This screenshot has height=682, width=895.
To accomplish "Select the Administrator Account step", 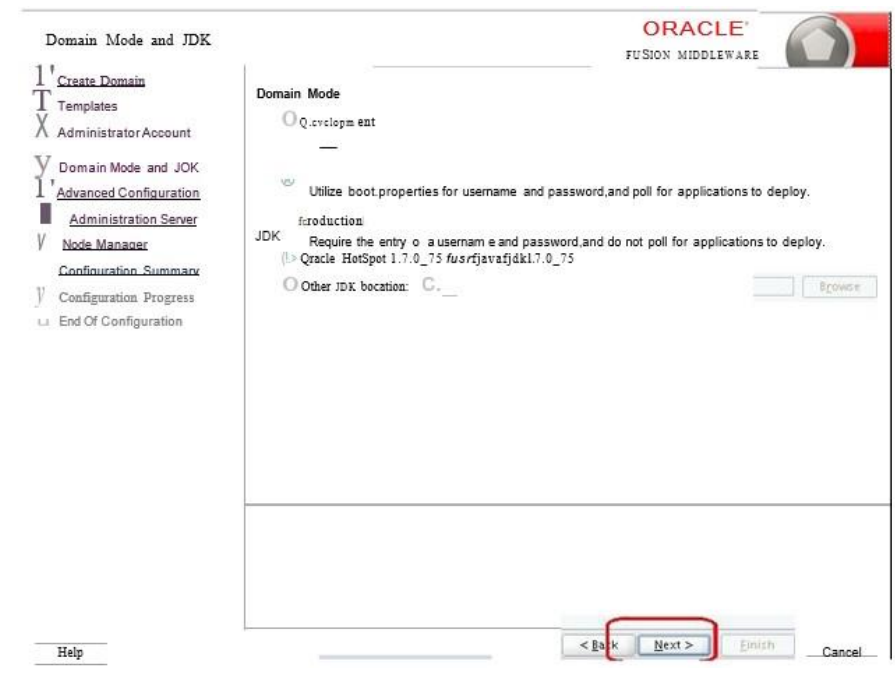I will pos(124,132).
